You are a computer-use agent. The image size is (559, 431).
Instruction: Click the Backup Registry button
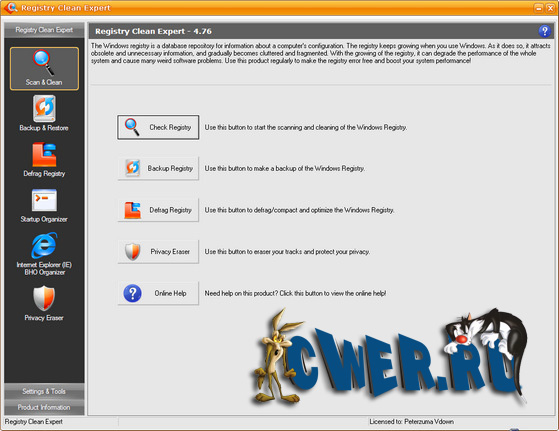click(x=158, y=168)
